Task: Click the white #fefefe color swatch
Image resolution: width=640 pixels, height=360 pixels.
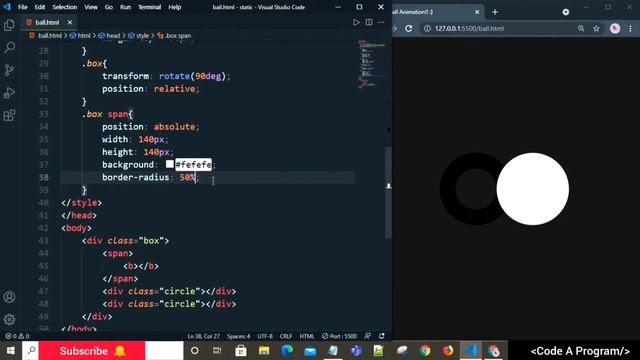Action: (170, 164)
